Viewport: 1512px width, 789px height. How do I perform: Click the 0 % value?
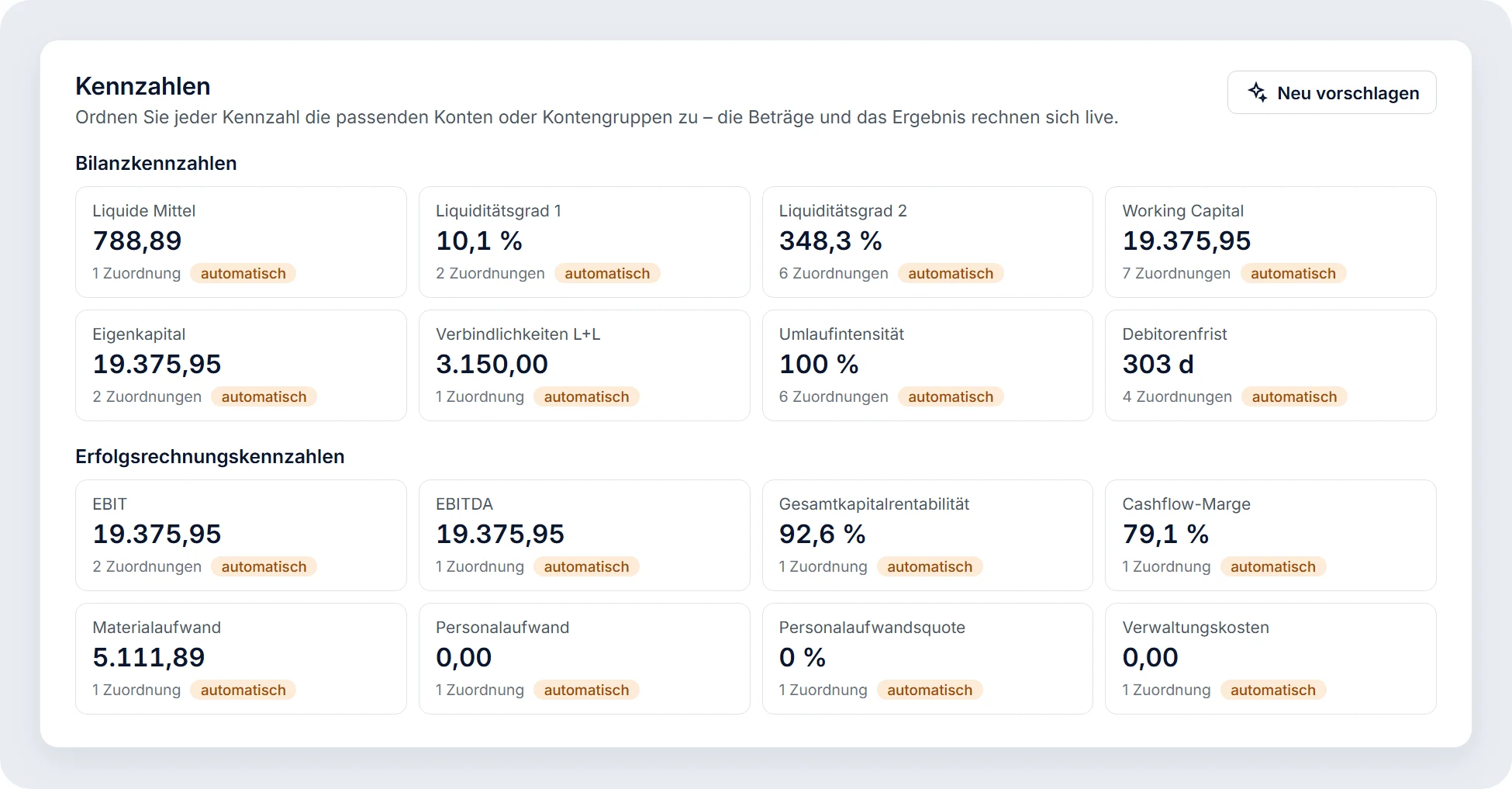[803, 657]
